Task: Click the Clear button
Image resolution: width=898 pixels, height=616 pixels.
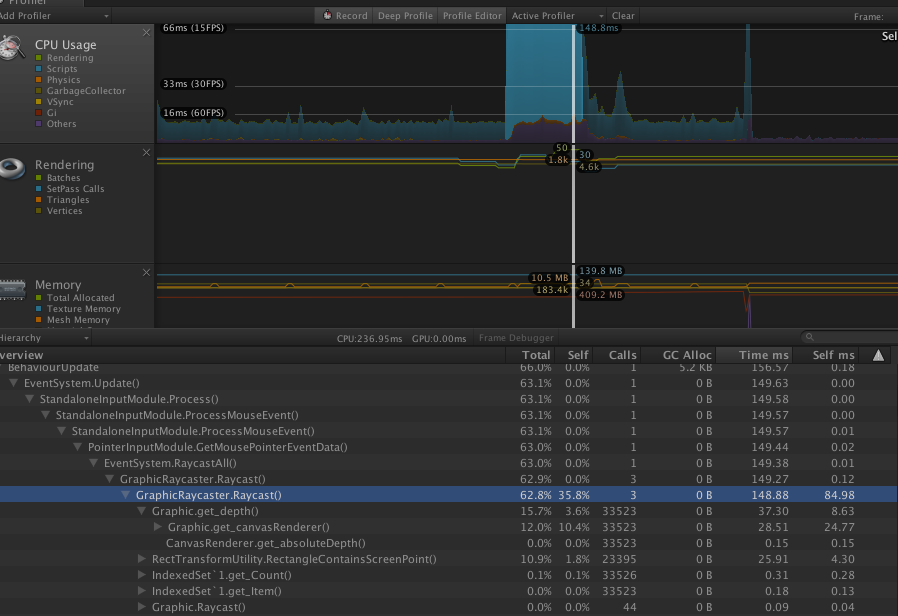Action: coord(623,15)
